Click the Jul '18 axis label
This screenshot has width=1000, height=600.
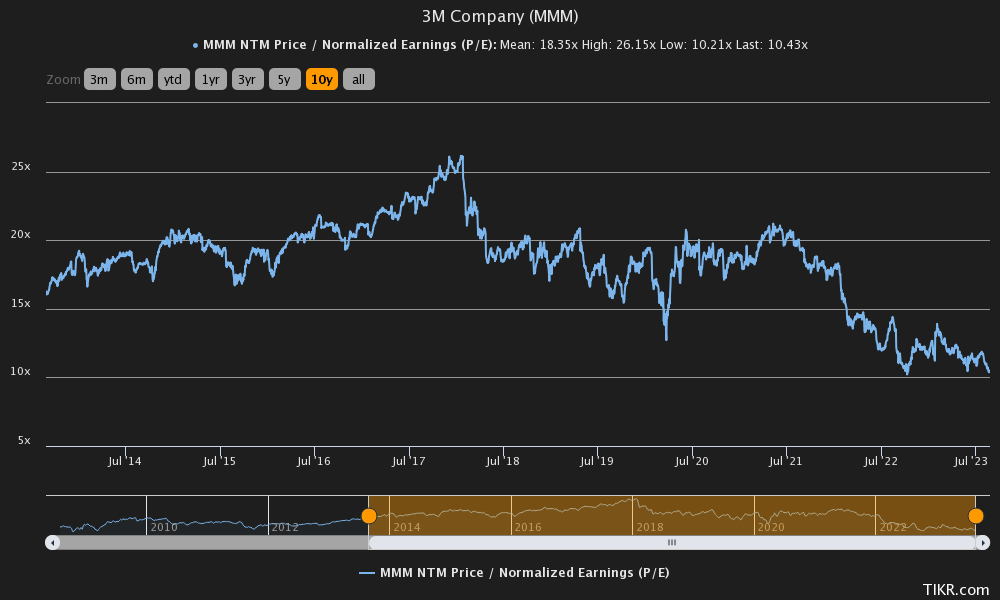click(x=503, y=461)
